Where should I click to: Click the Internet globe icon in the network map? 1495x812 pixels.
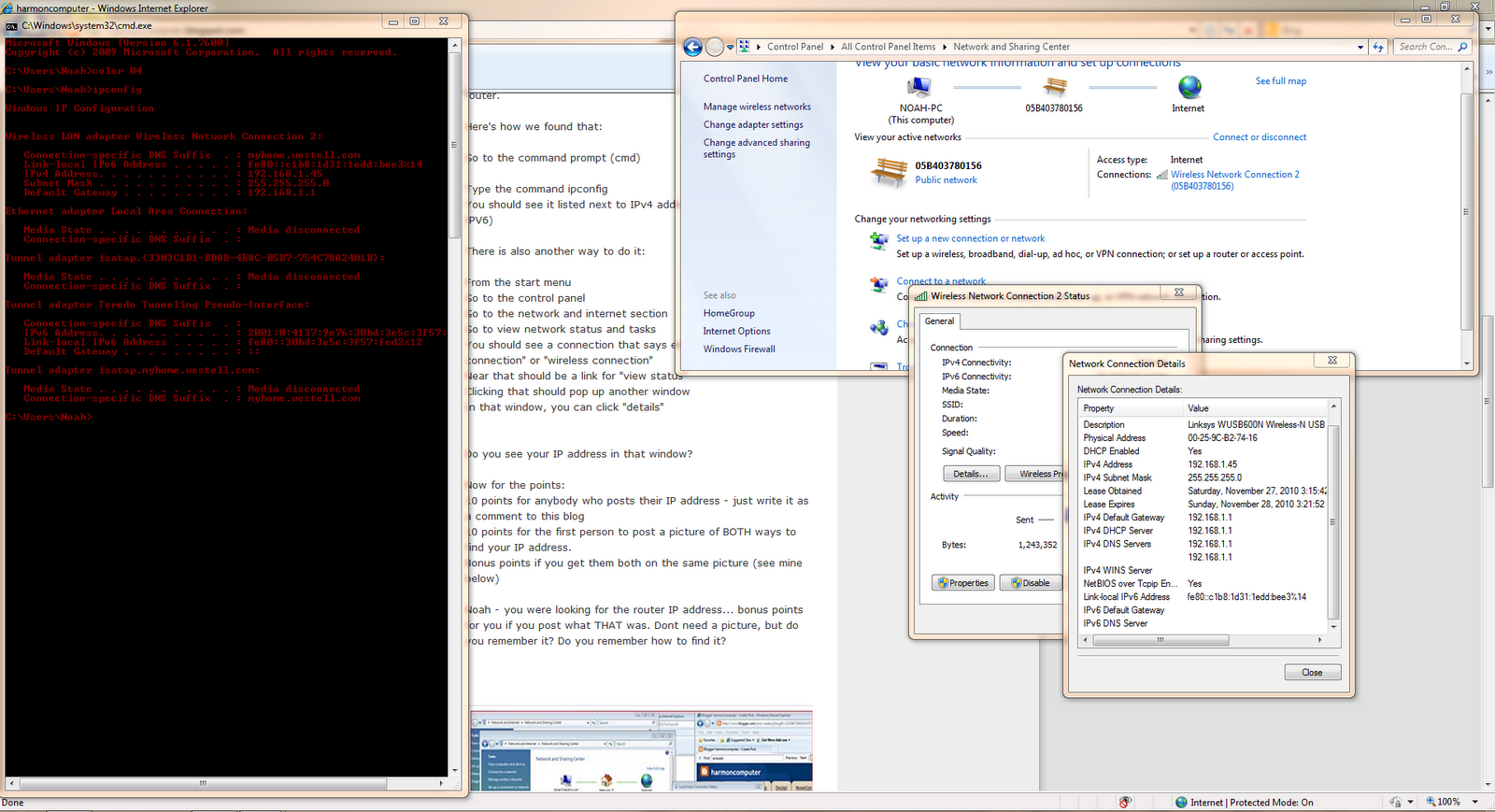pos(1189,87)
